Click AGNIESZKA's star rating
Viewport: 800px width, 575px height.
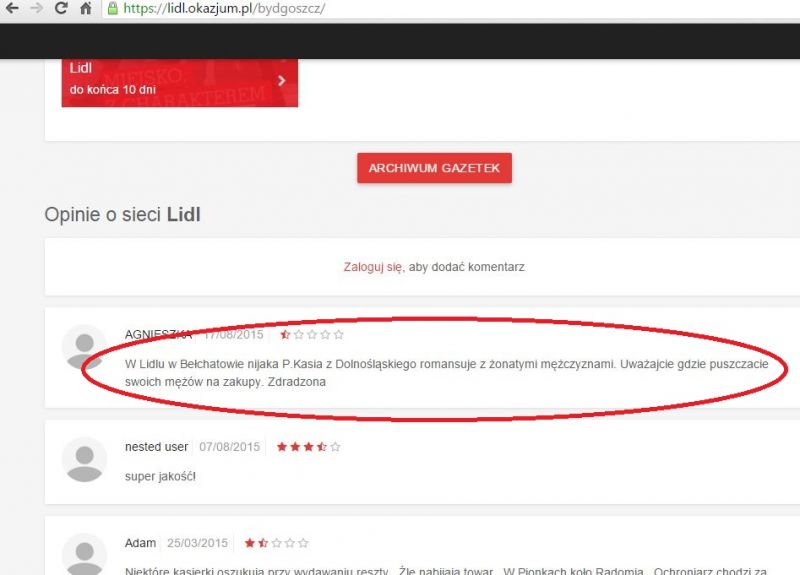point(312,335)
